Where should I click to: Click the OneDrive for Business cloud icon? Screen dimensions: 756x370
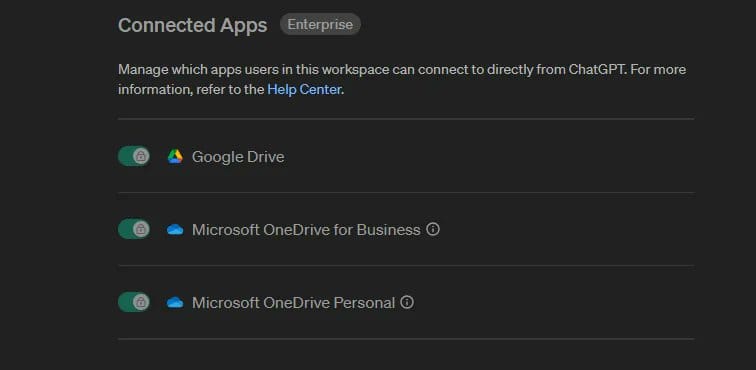click(x=175, y=230)
